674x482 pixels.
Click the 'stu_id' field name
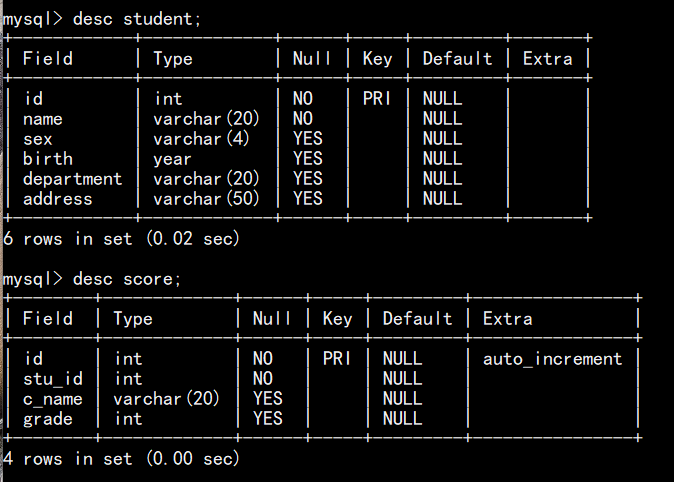click(52, 379)
